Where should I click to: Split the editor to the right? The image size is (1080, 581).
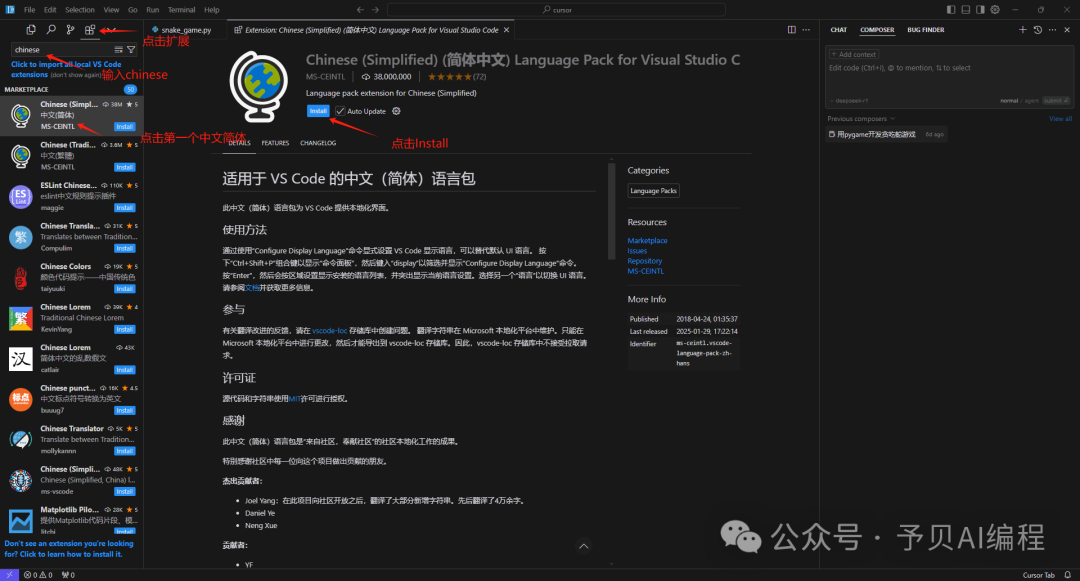[791, 30]
